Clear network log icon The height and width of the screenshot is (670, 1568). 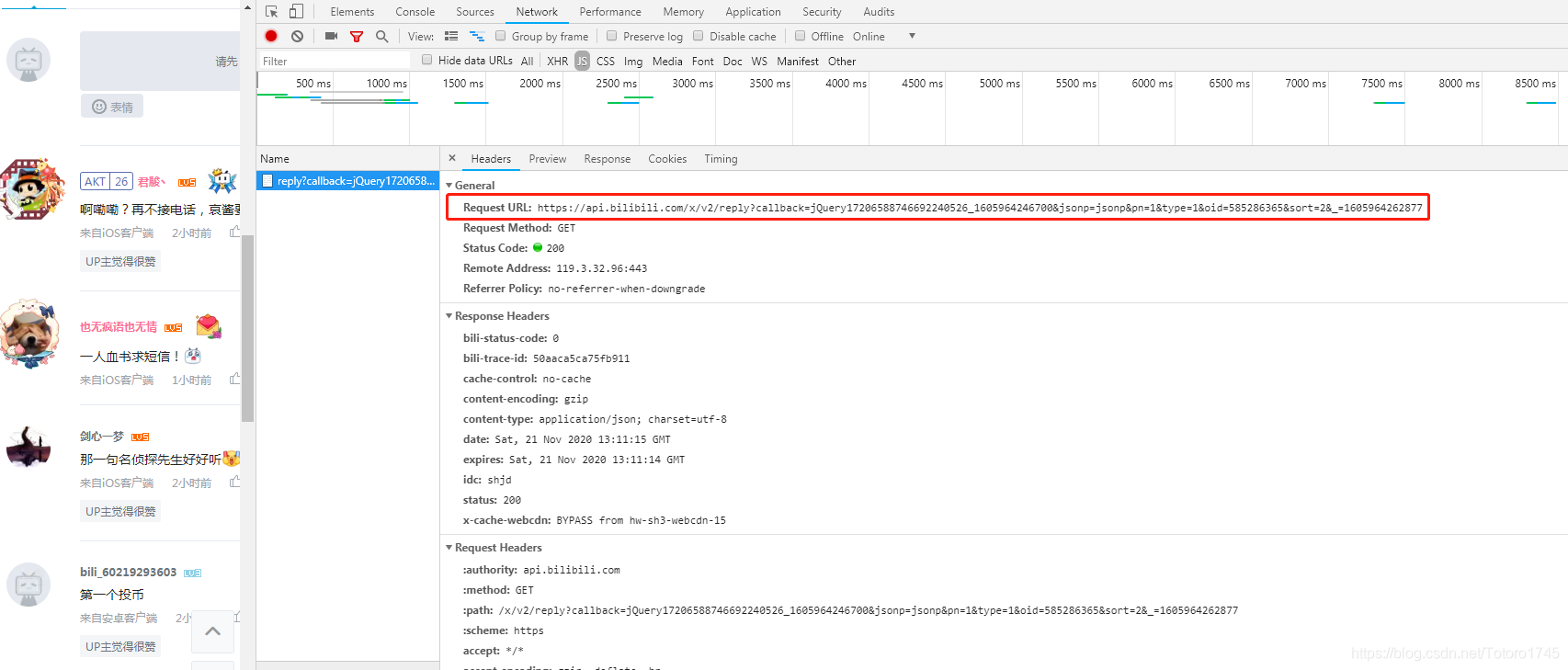pos(297,36)
